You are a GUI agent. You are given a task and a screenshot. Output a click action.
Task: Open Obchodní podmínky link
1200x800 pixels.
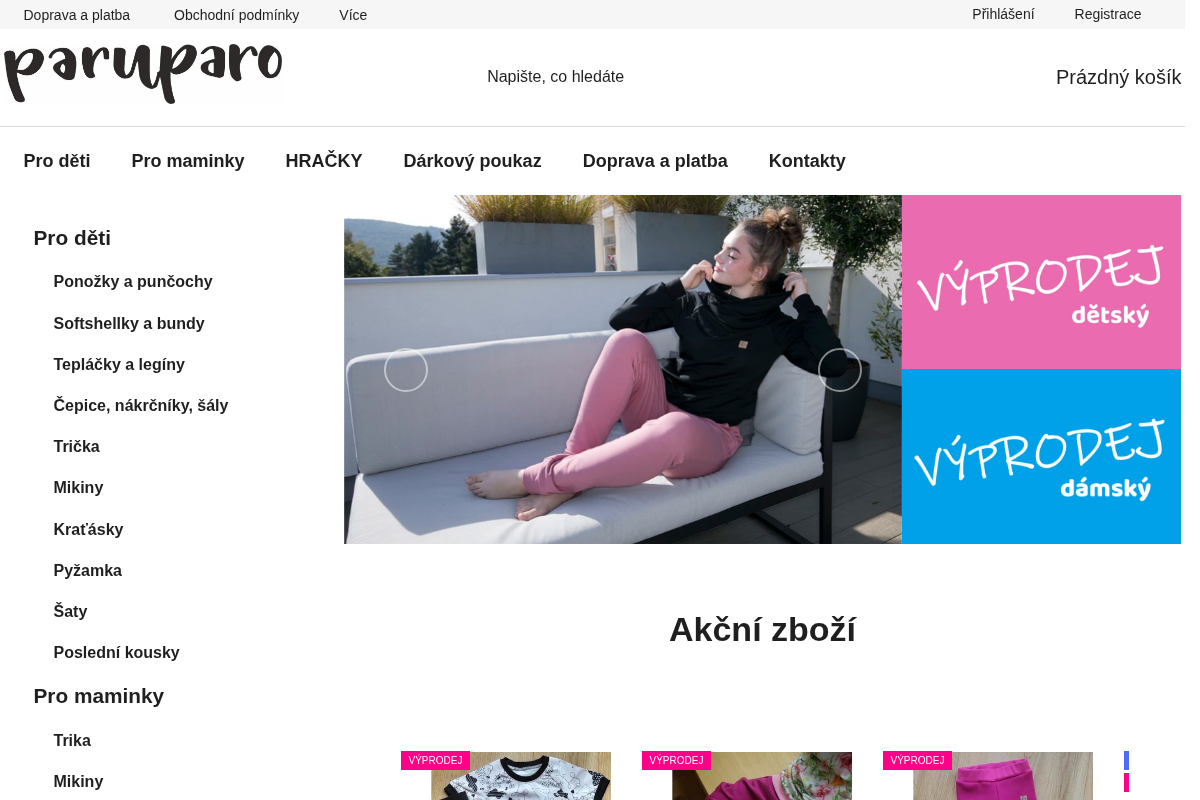[x=236, y=15]
